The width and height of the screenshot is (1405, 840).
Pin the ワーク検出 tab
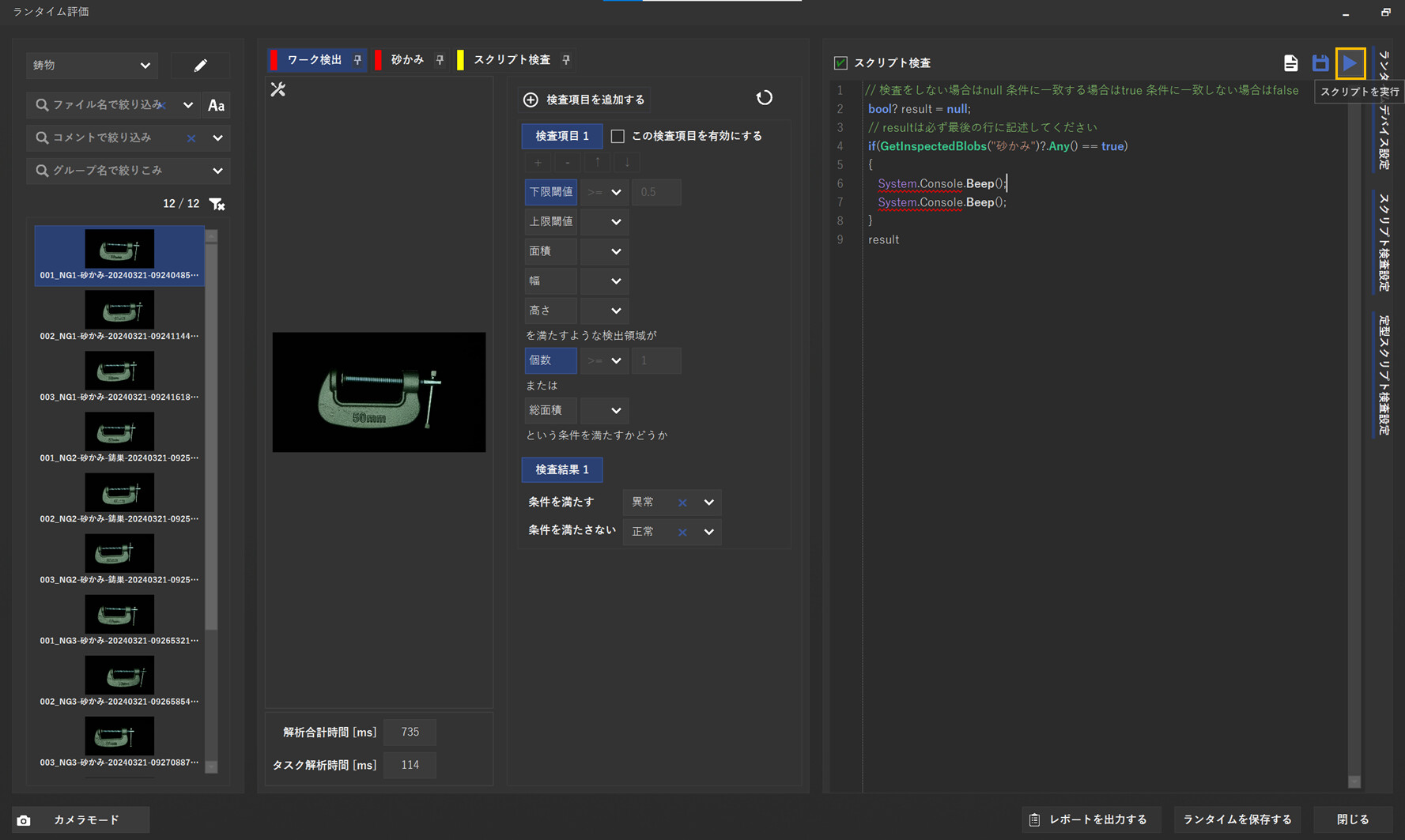357,60
